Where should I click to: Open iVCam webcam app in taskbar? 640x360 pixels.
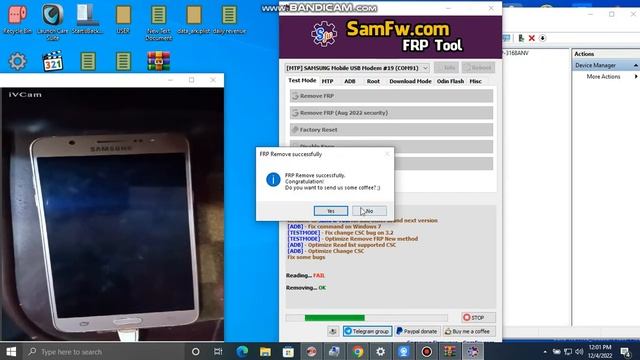pyautogui.click(x=404, y=351)
